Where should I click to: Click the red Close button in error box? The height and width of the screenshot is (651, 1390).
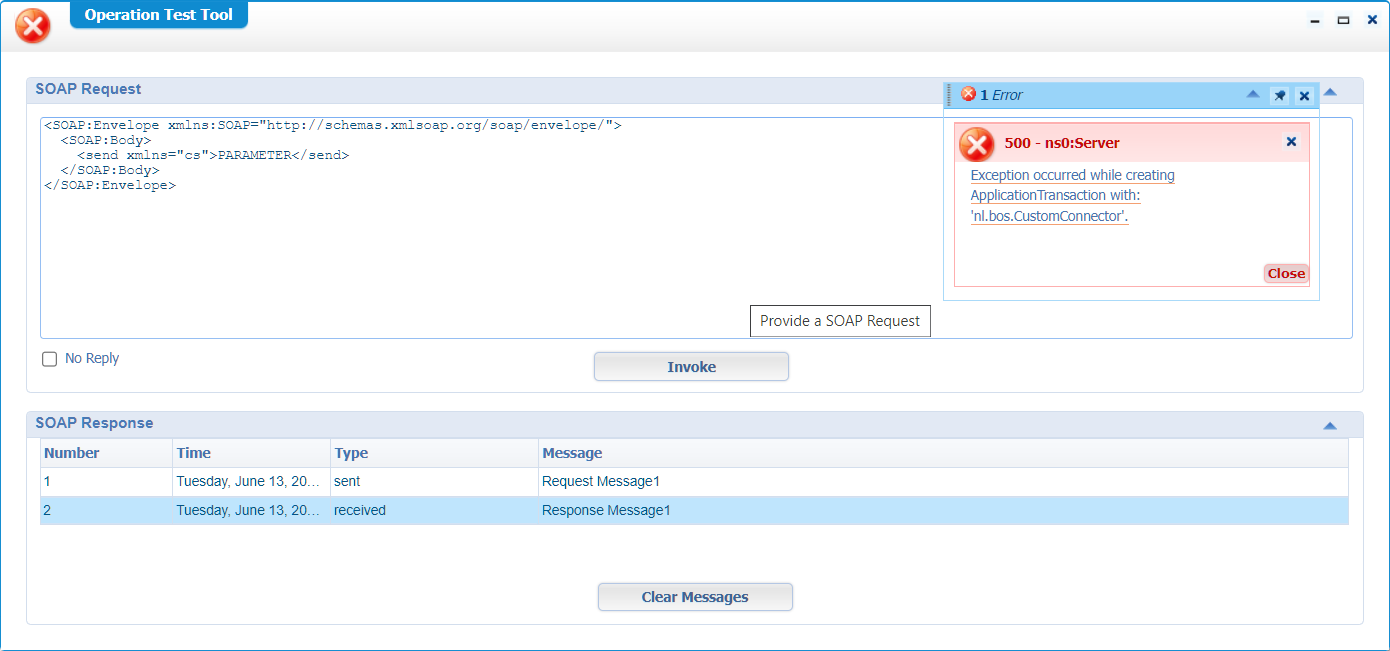(x=1286, y=274)
